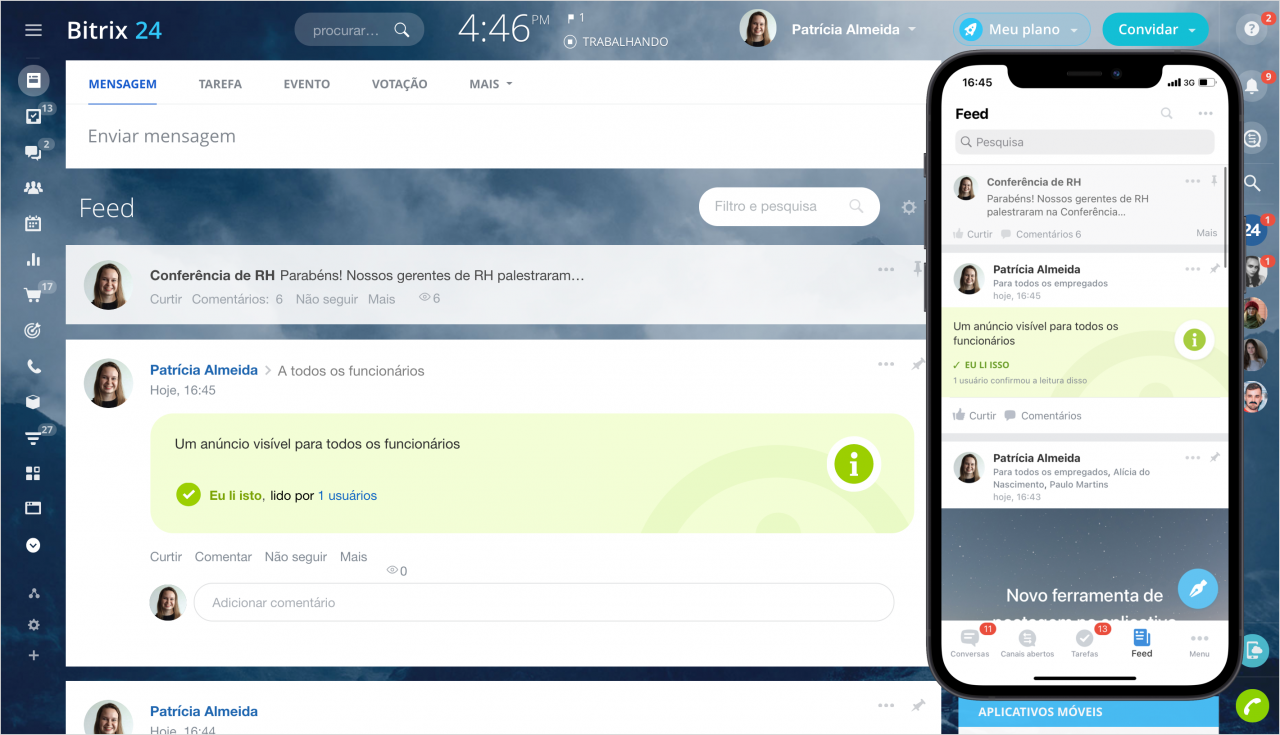The width and height of the screenshot is (1280, 735).
Task: Open Patrícia Almeida profile dropdown in header
Action: pyautogui.click(x=853, y=30)
